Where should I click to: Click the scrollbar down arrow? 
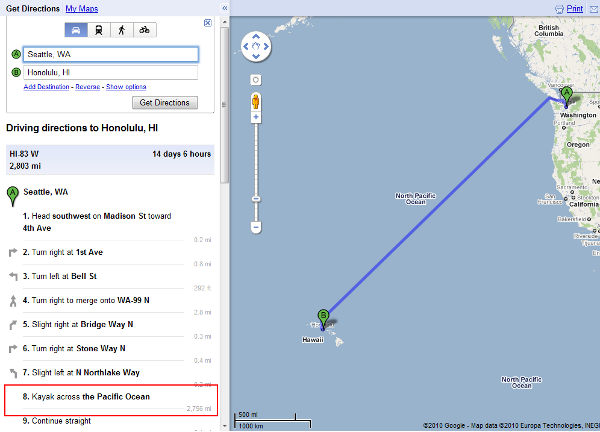[x=225, y=425]
